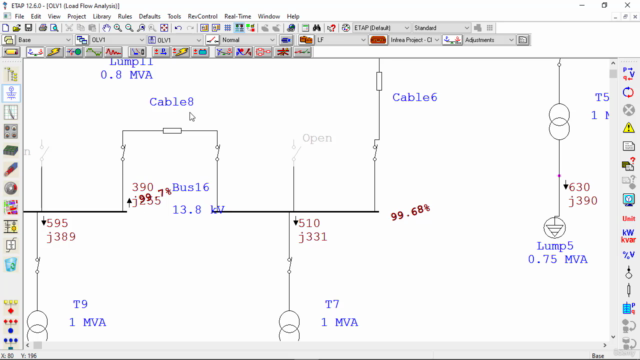
Task: Select Unbalanced Load Flow mode
Action: coord(224,52)
